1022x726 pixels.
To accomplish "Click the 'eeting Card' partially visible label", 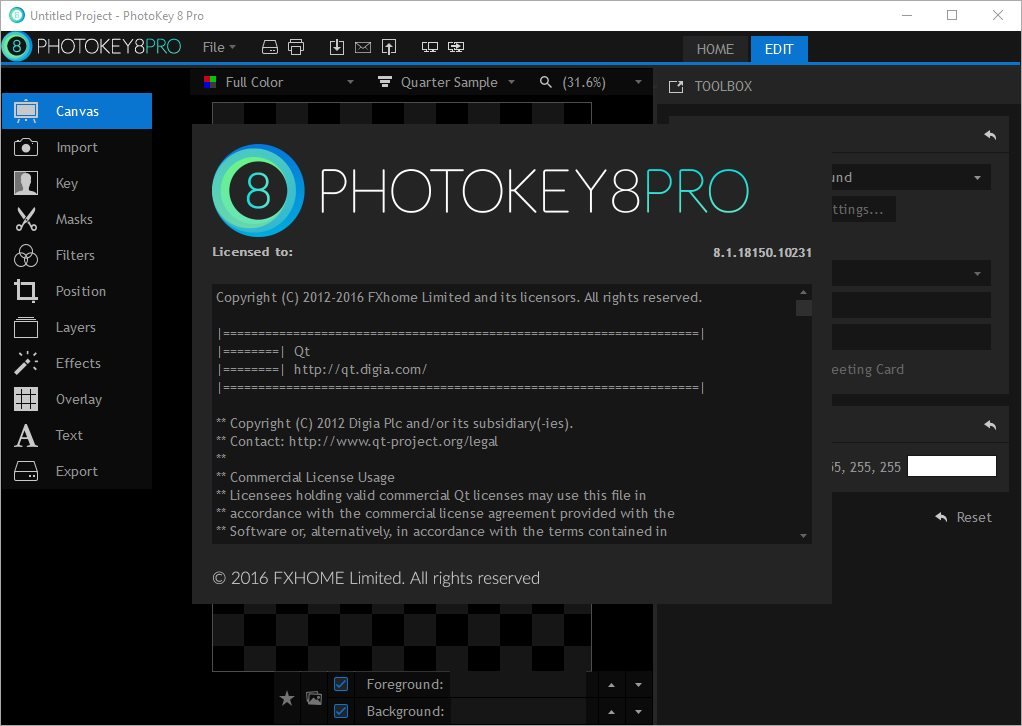I will click(x=868, y=370).
